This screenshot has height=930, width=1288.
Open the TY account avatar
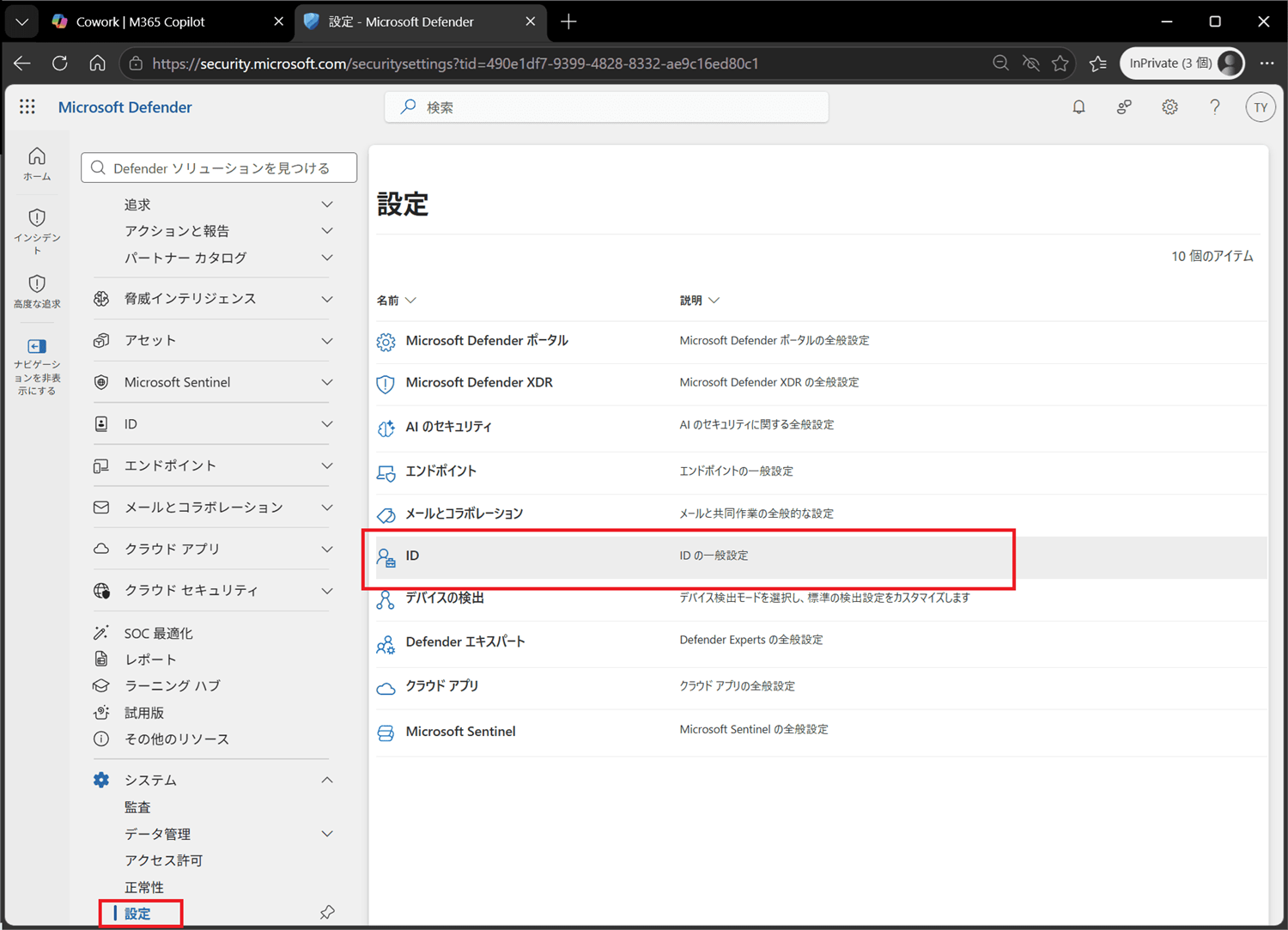[x=1261, y=107]
